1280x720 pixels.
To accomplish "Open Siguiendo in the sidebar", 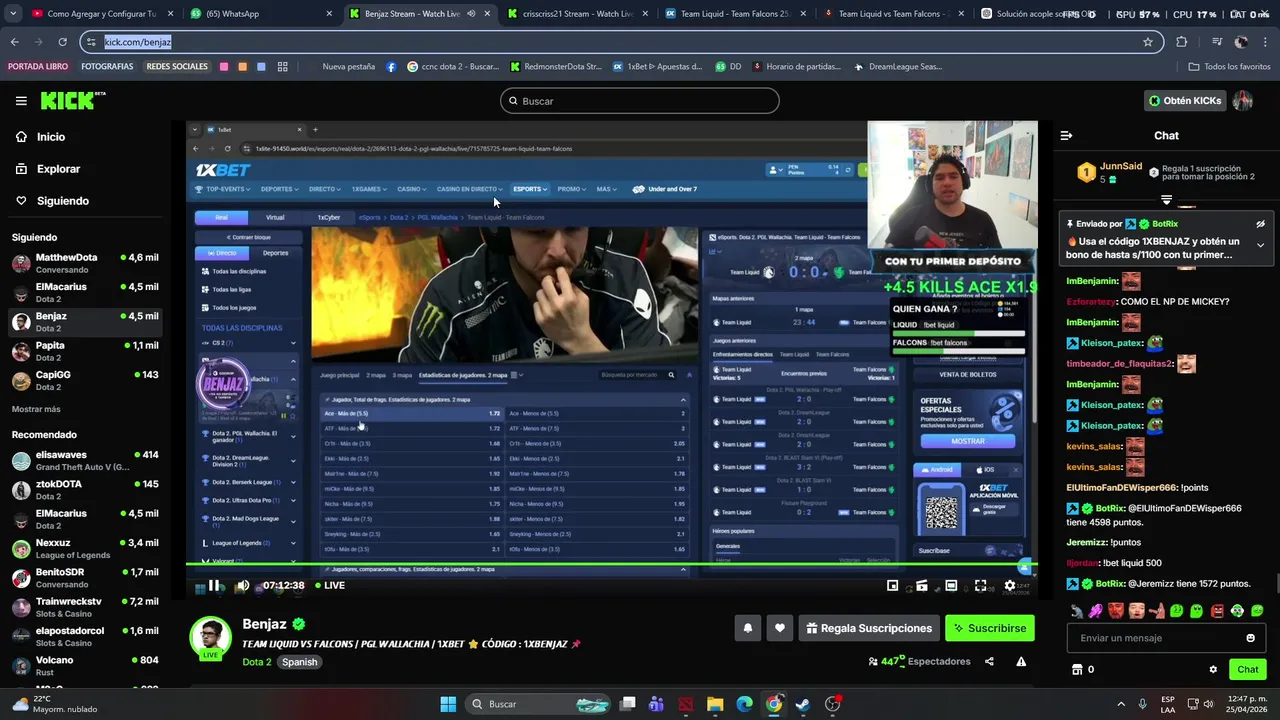I will pos(63,201).
